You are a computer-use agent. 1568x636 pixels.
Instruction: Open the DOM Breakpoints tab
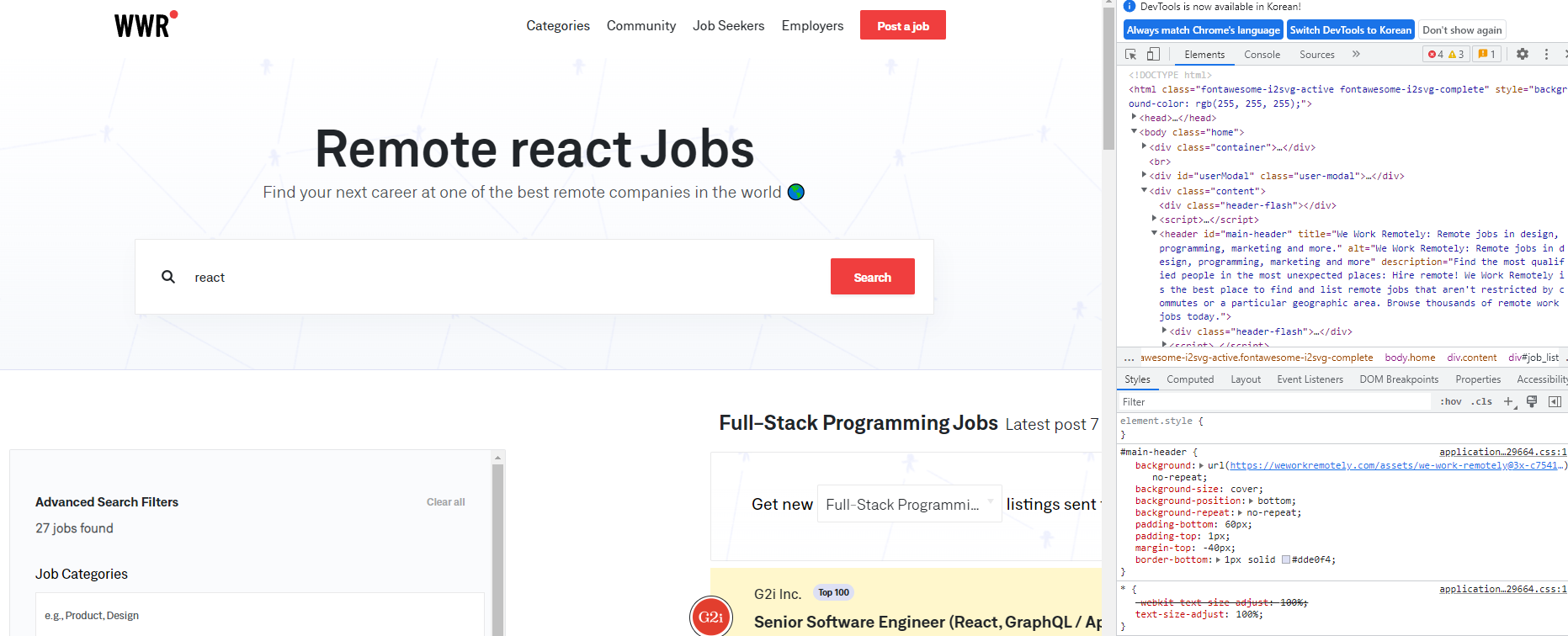1399,379
